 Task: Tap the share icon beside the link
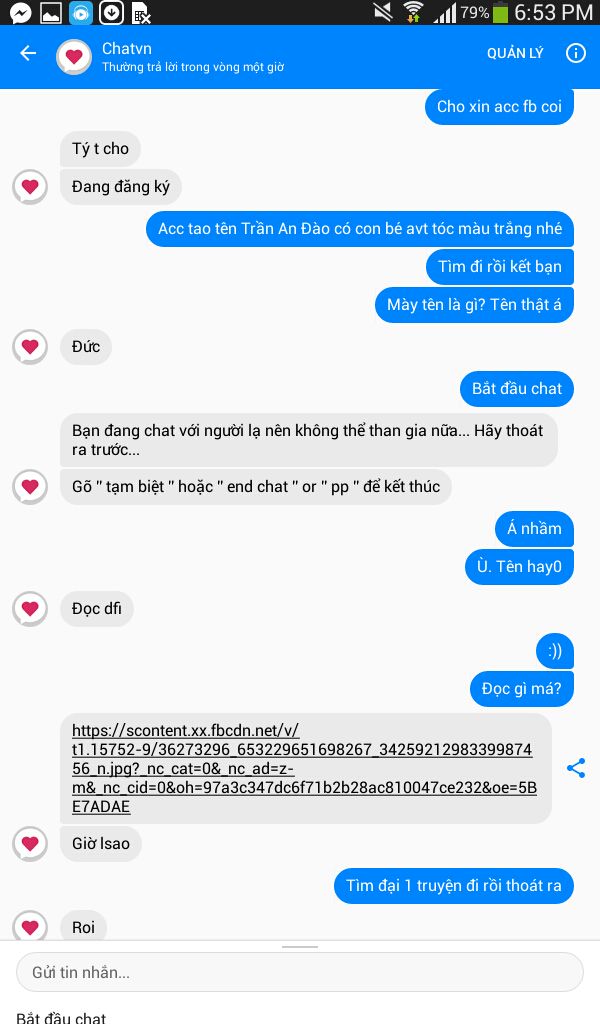pos(576,768)
